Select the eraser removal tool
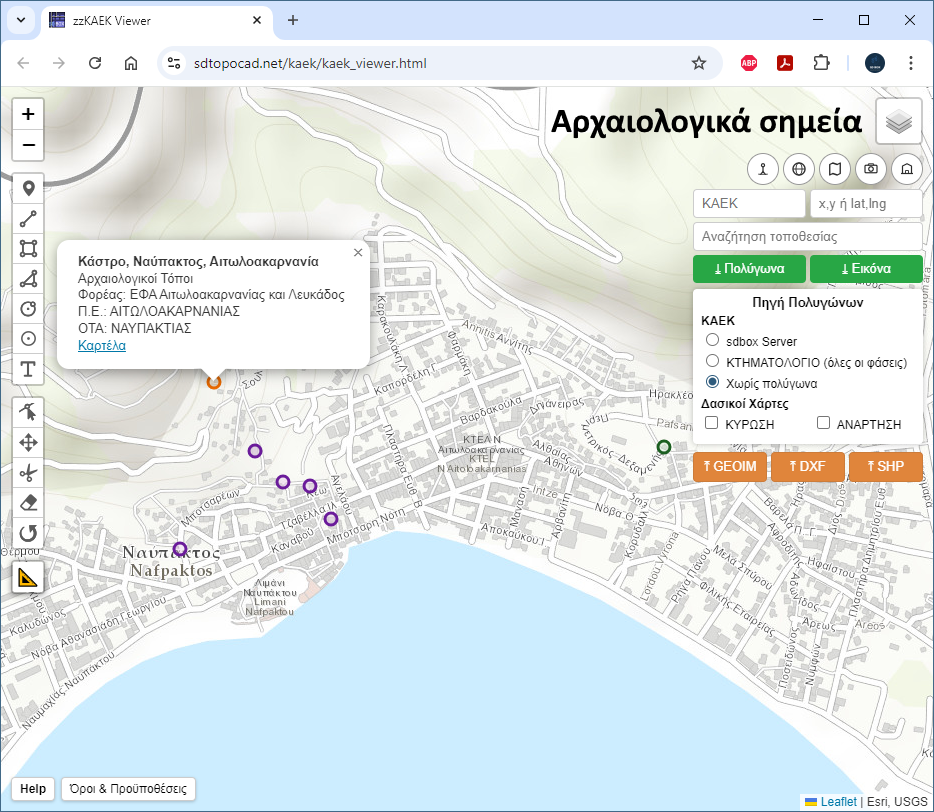Viewport: 934px width, 812px height. tap(28, 502)
